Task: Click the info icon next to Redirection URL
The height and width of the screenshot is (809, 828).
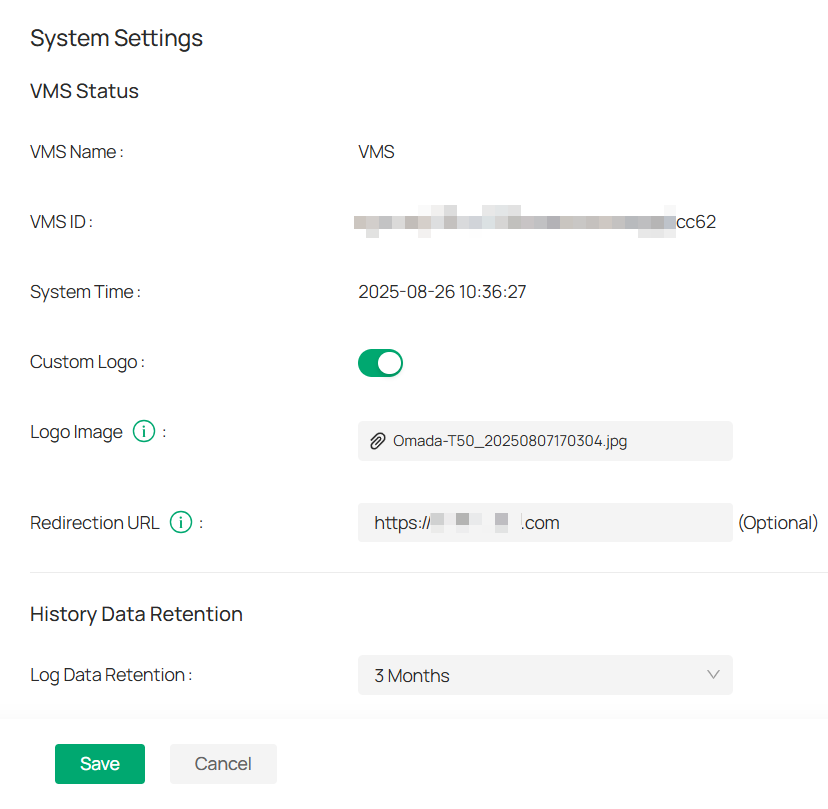Action: (180, 522)
